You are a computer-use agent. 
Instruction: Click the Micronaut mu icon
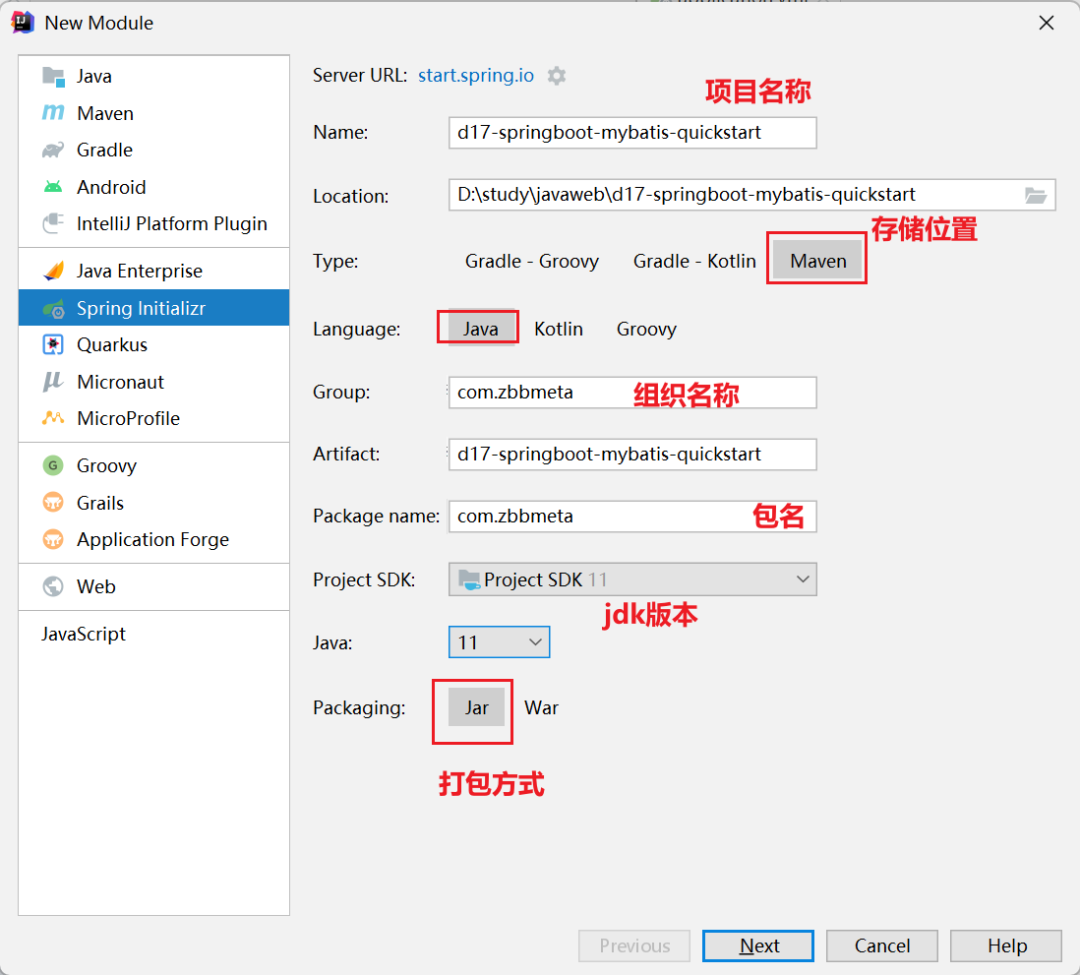[x=53, y=381]
